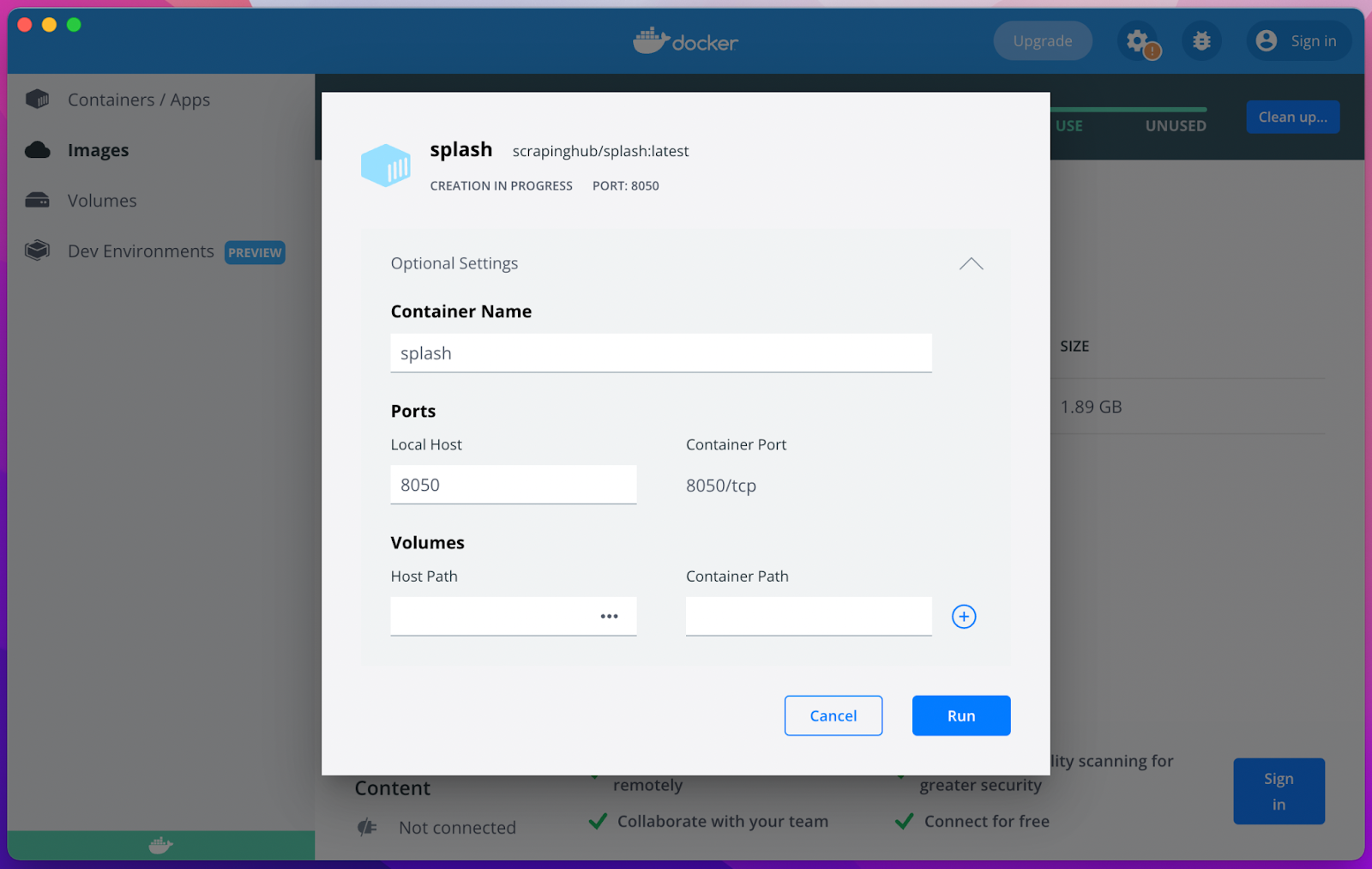Click the 8050/tcp container port text
The width and height of the screenshot is (1372, 869).
(721, 486)
